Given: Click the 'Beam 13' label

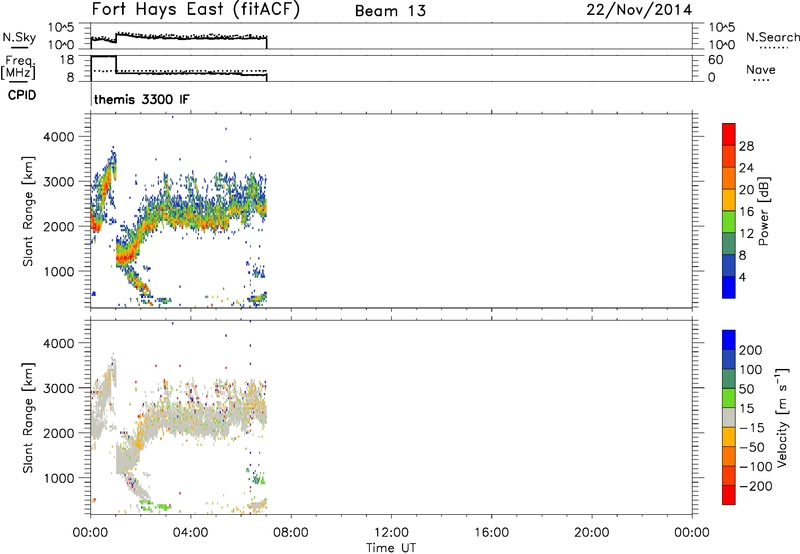Looking at the screenshot, I should (390, 11).
